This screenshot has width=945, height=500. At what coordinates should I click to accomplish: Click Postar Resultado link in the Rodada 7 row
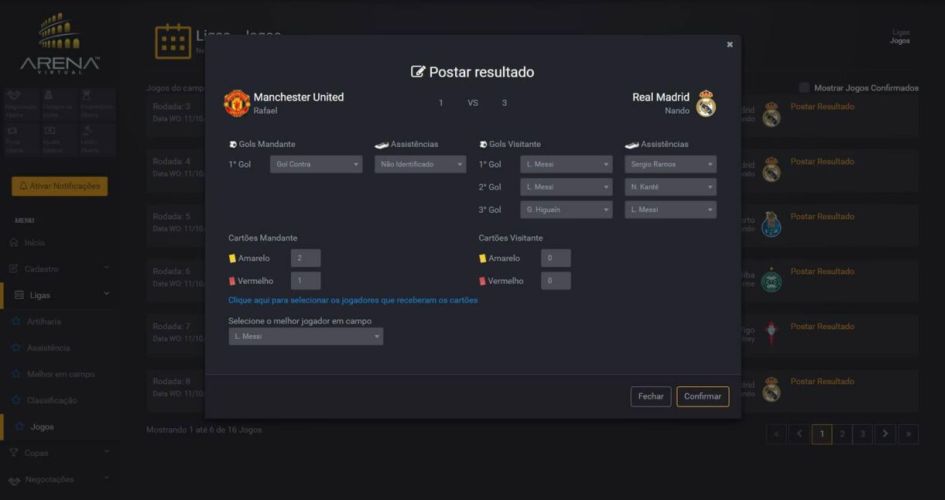tap(822, 327)
